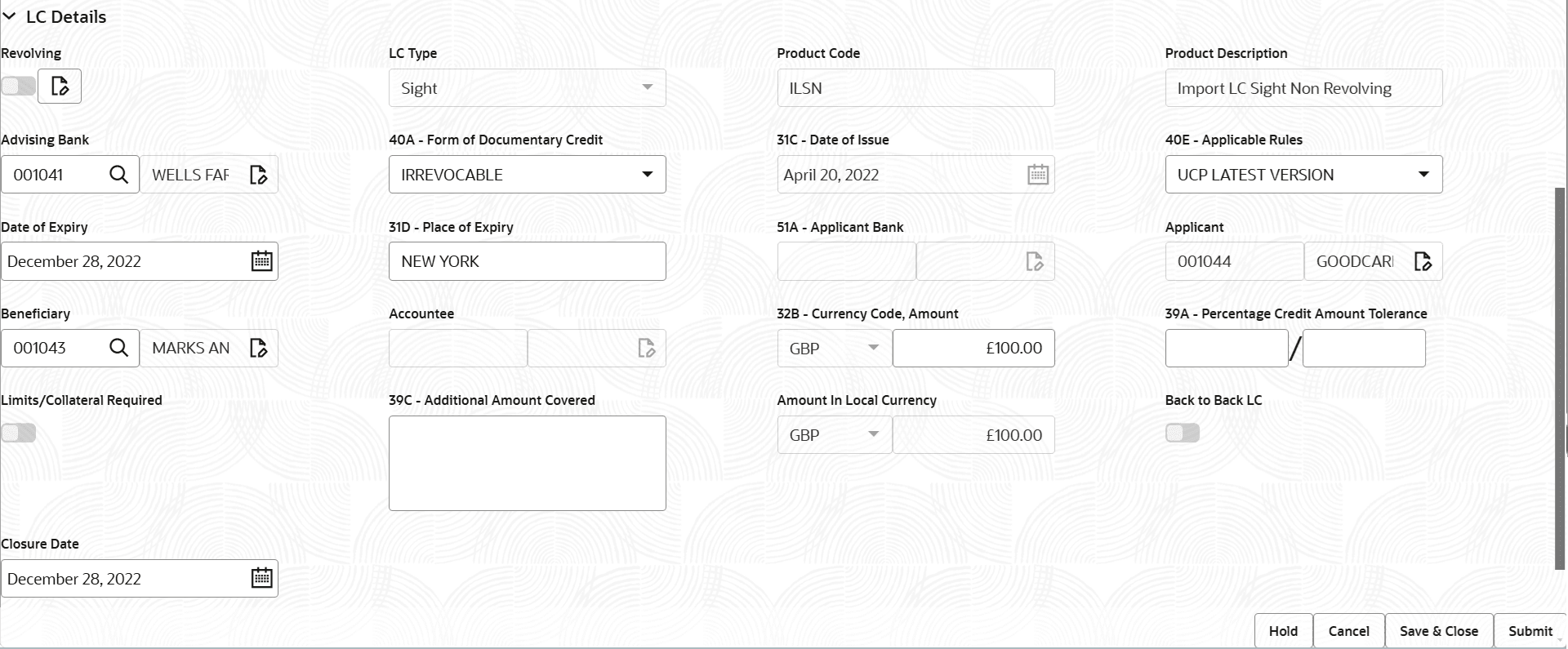The width and height of the screenshot is (1568, 649).
Task: Open the calendar for Date of Expiry
Action: [x=261, y=260]
